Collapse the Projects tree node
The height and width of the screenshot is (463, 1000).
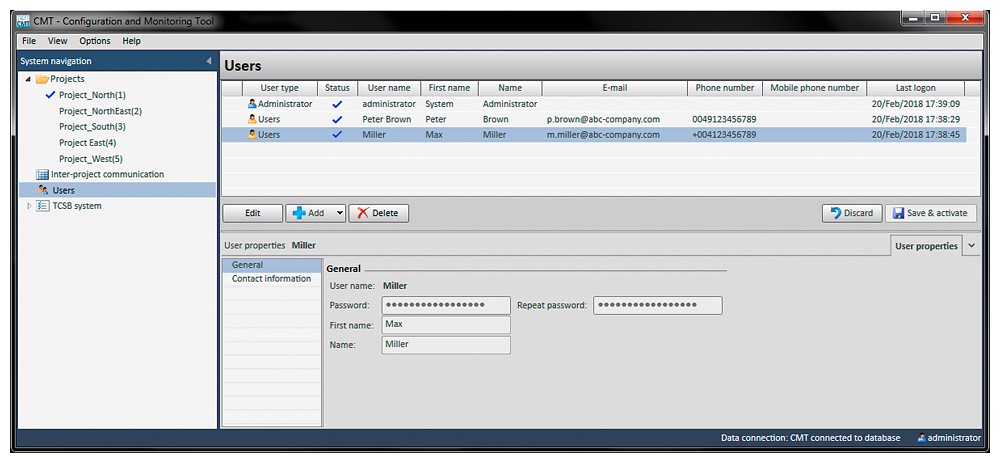pos(28,79)
